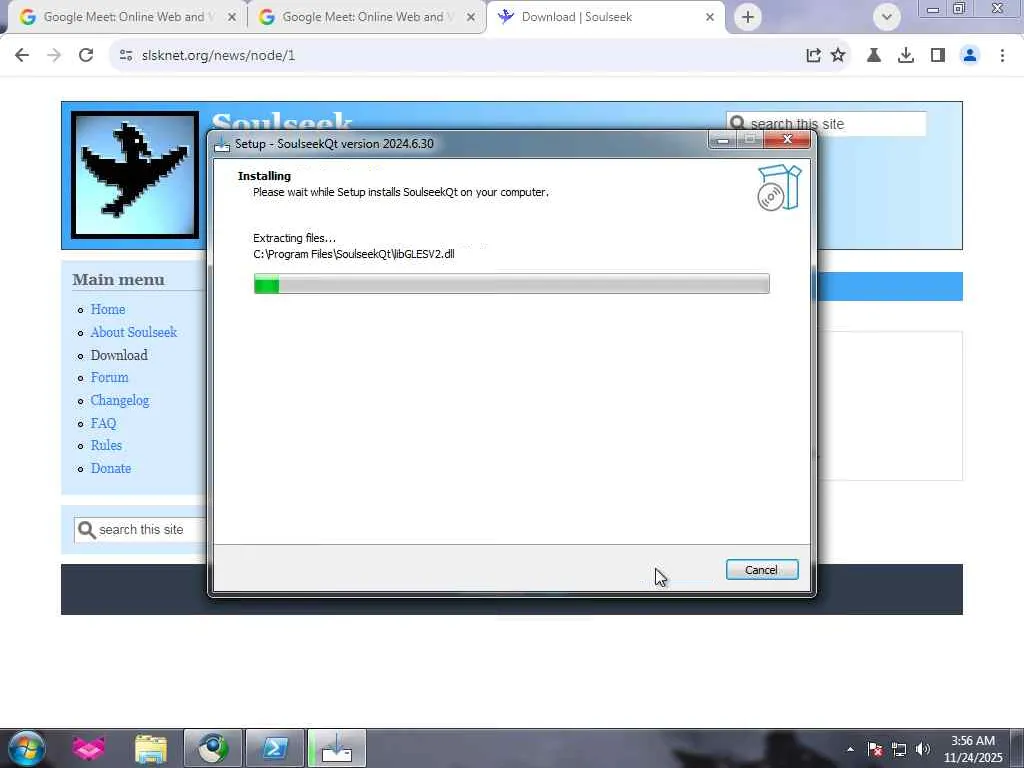Image resolution: width=1024 pixels, height=768 pixels.
Task: Open the browser downloads icon
Action: pos(906,56)
